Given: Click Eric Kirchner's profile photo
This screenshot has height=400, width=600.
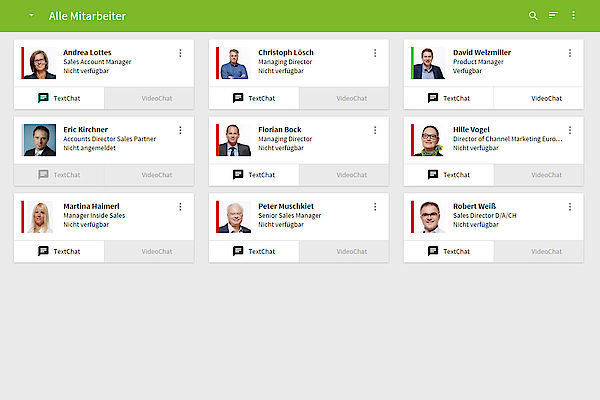Looking at the screenshot, I should [40, 139].
